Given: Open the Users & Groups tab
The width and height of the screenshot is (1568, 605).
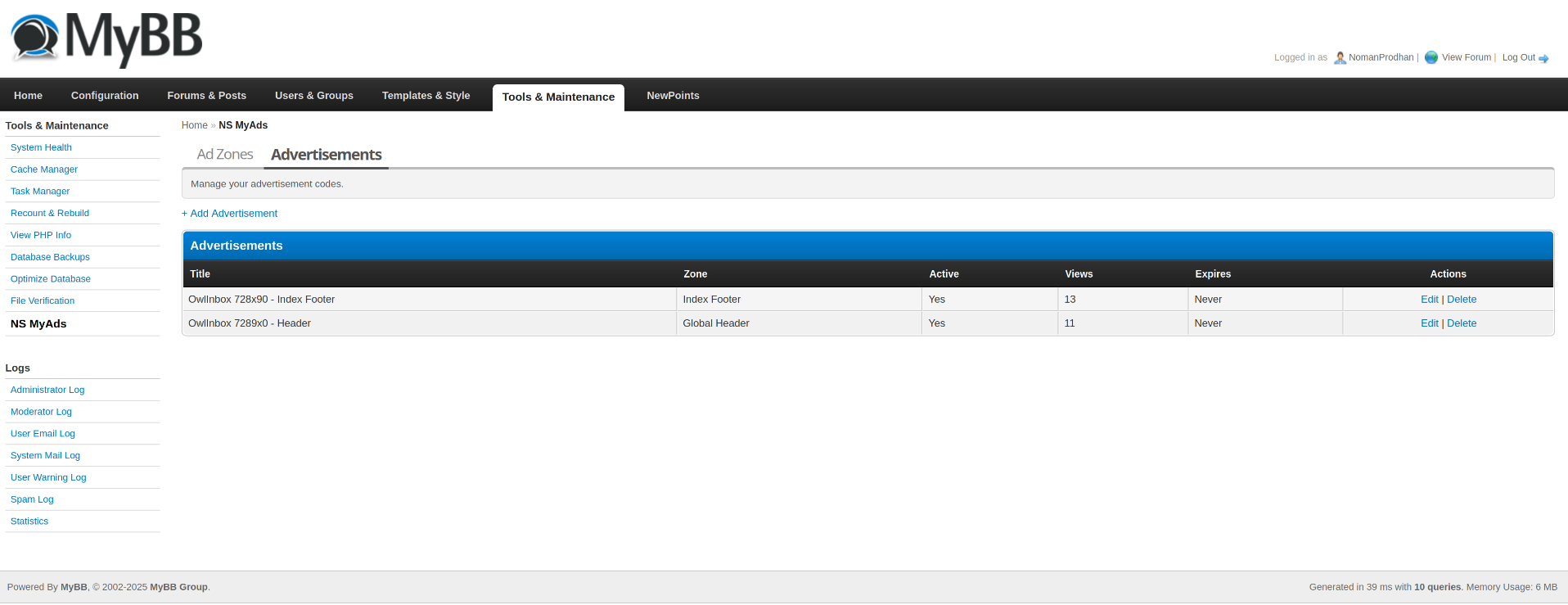Looking at the screenshot, I should pos(314,96).
